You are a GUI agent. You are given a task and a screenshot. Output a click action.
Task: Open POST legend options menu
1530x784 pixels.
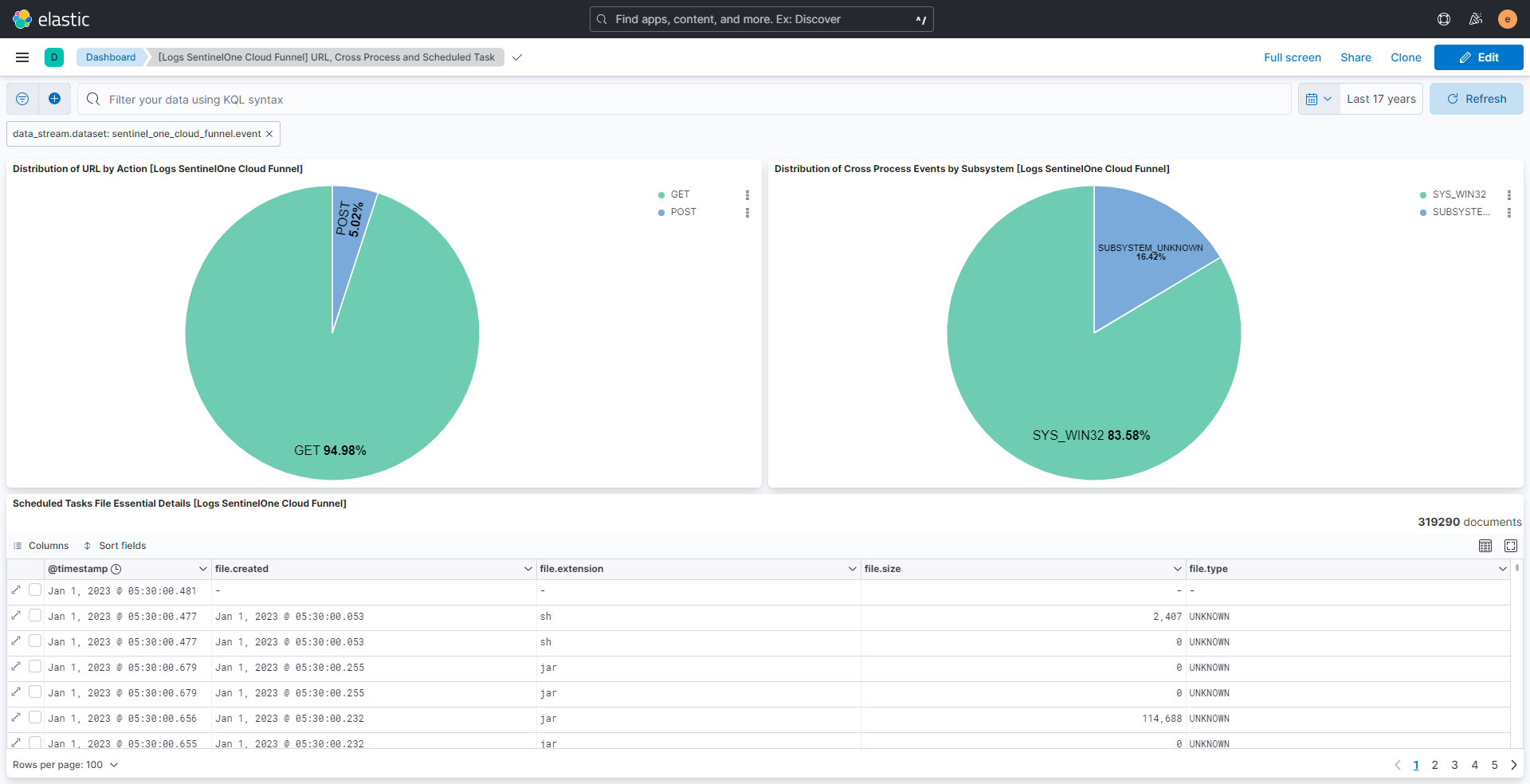coord(747,213)
